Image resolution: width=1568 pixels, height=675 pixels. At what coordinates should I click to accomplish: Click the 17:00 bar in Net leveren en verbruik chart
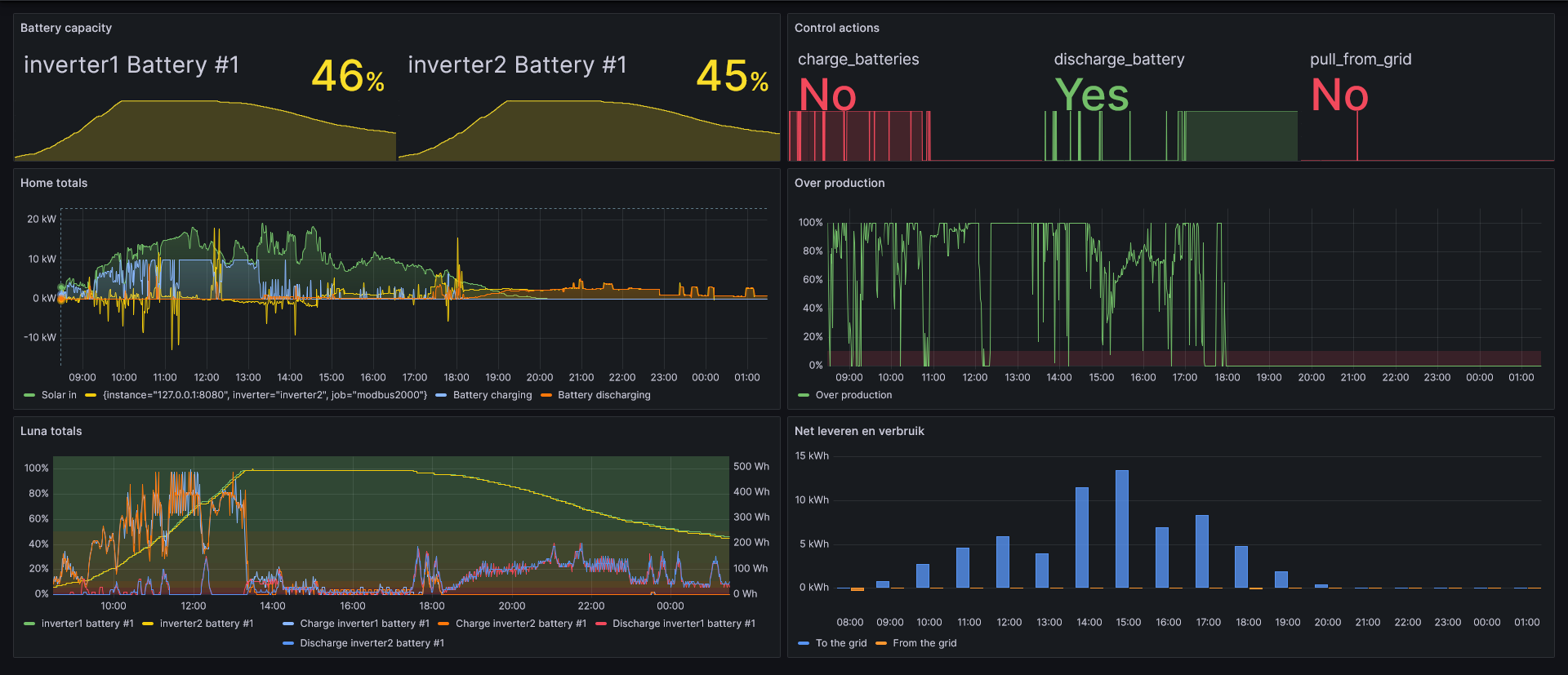pos(1202,551)
